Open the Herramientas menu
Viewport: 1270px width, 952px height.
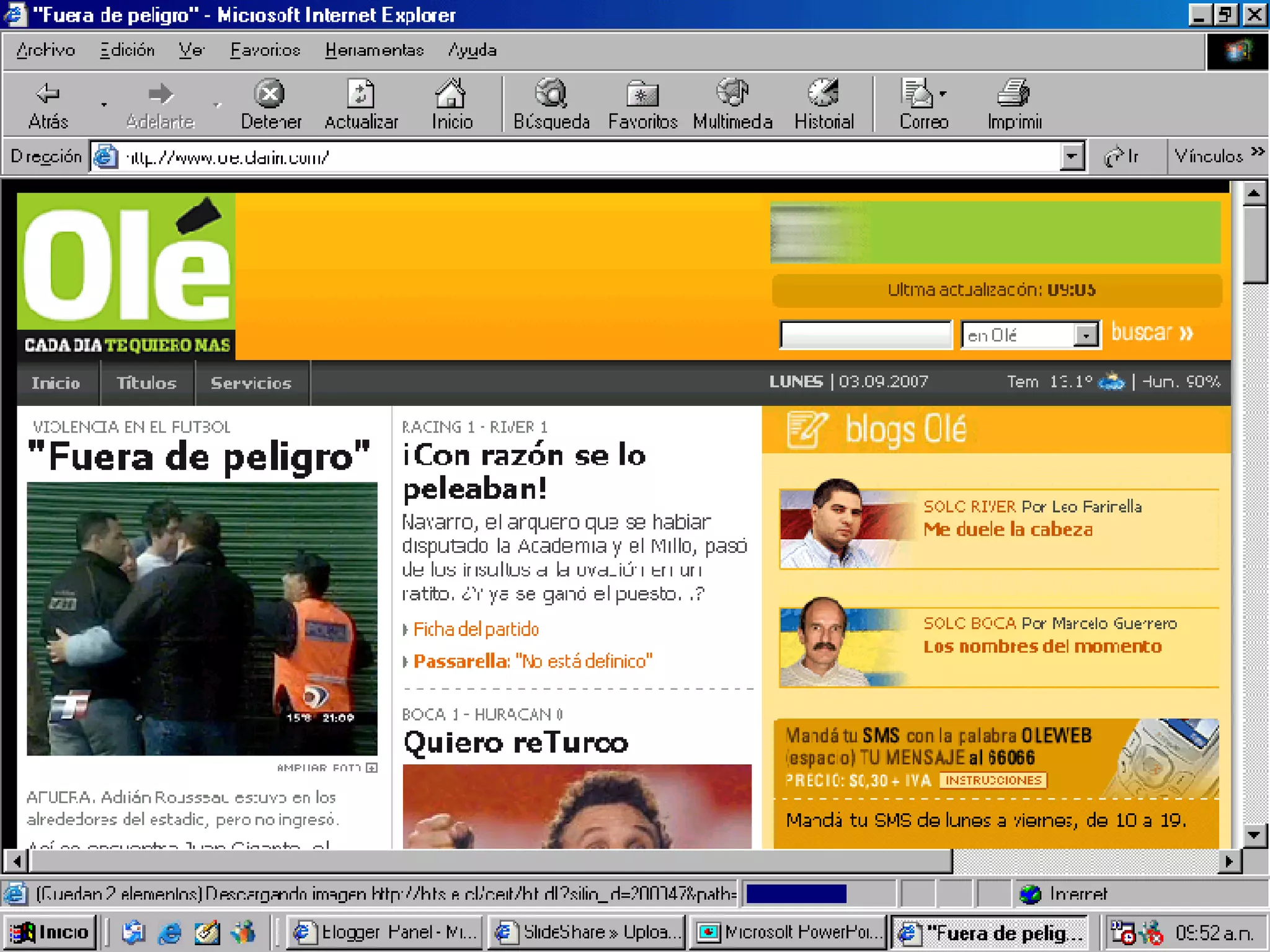click(x=375, y=50)
